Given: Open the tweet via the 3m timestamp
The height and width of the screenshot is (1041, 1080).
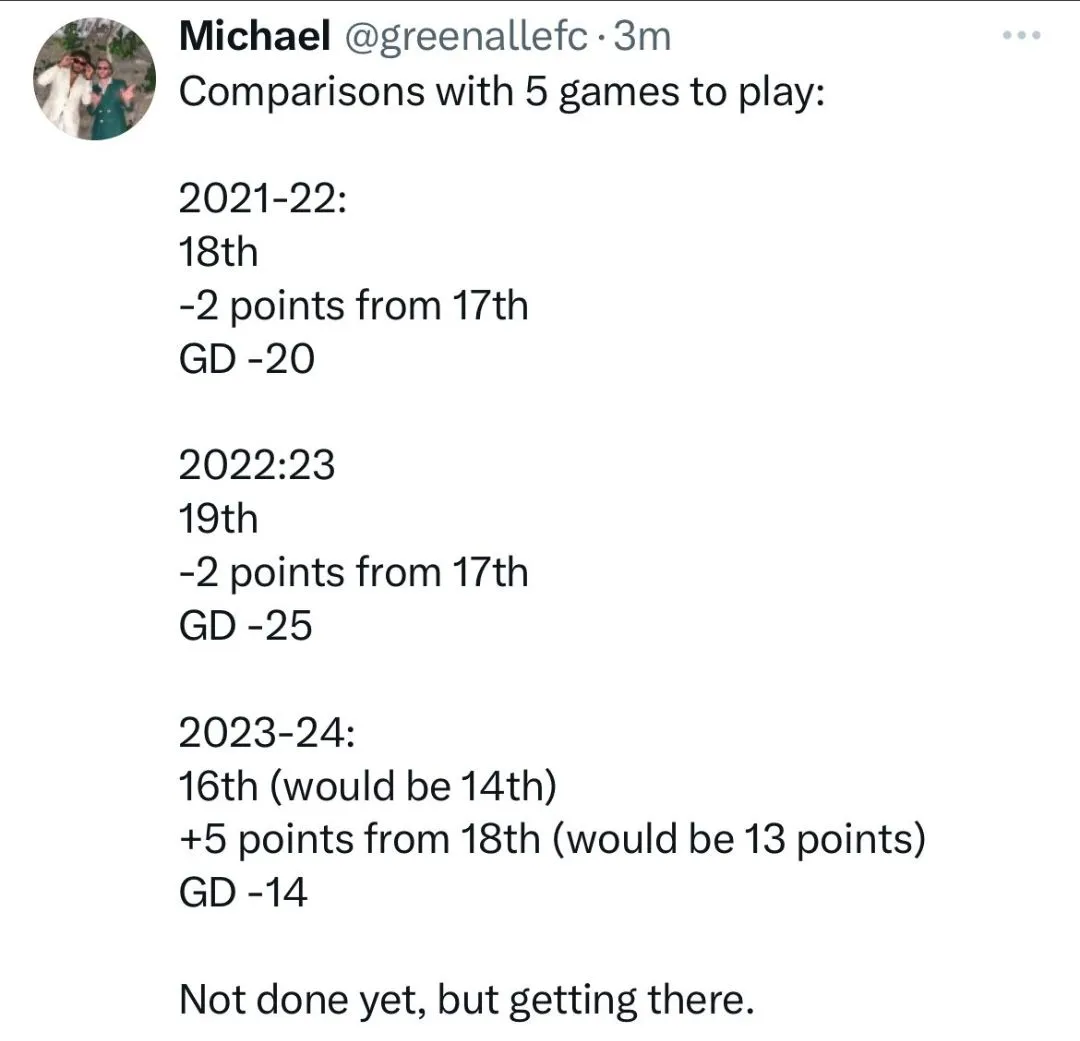Looking at the screenshot, I should pos(642,37).
